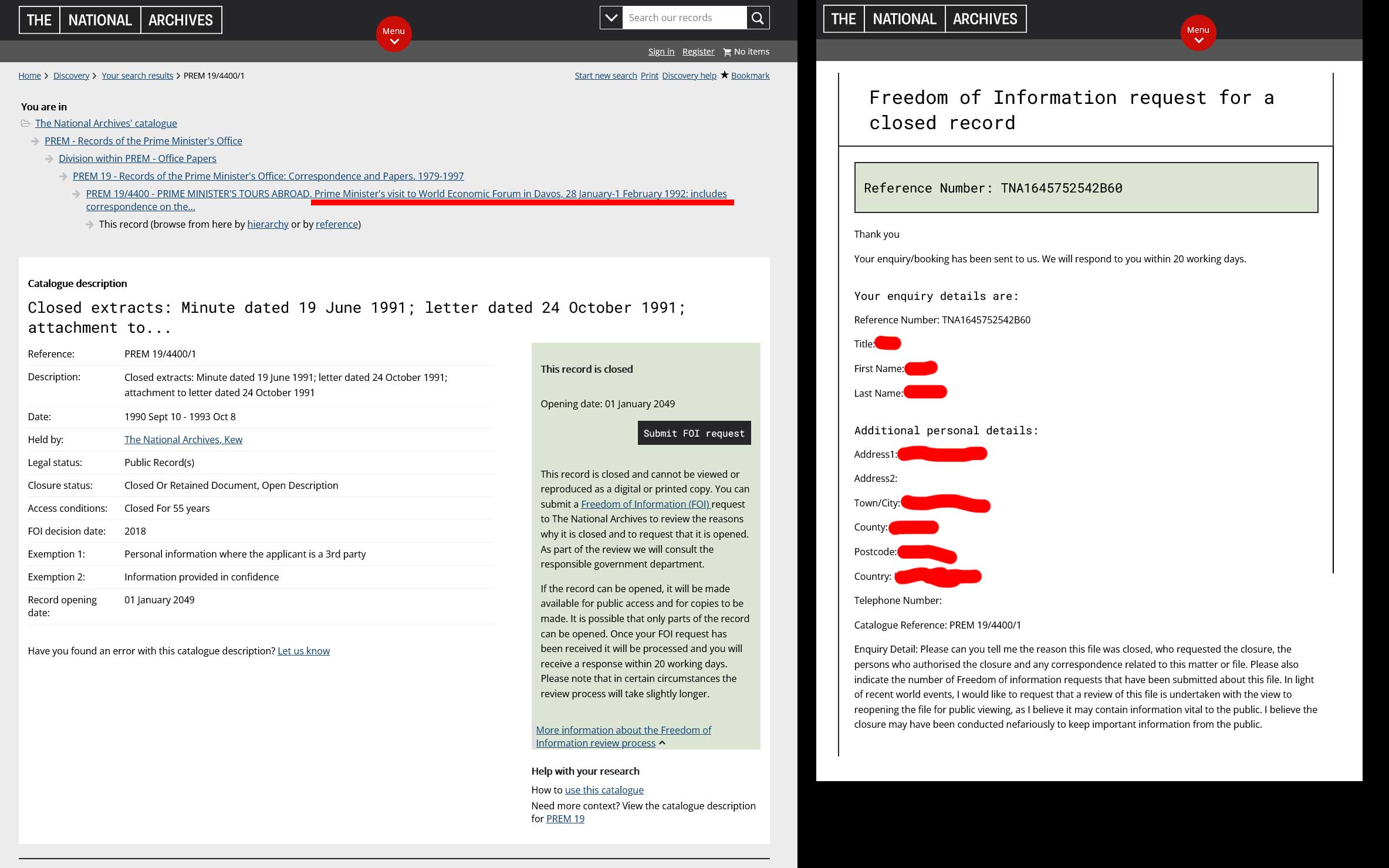Image resolution: width=1389 pixels, height=868 pixels.
Task: Click The National Archives logo on left page
Action: click(x=120, y=20)
